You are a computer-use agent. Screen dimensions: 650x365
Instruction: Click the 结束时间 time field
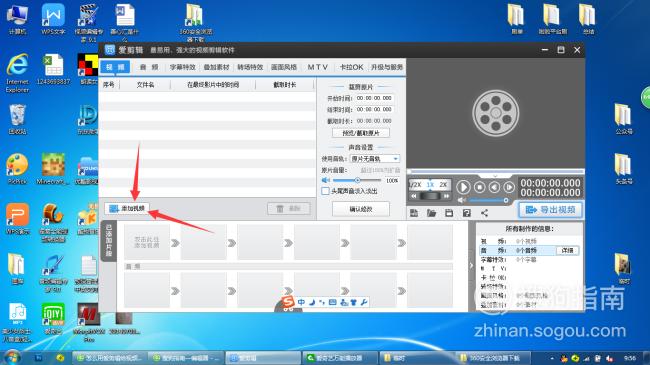point(374,110)
